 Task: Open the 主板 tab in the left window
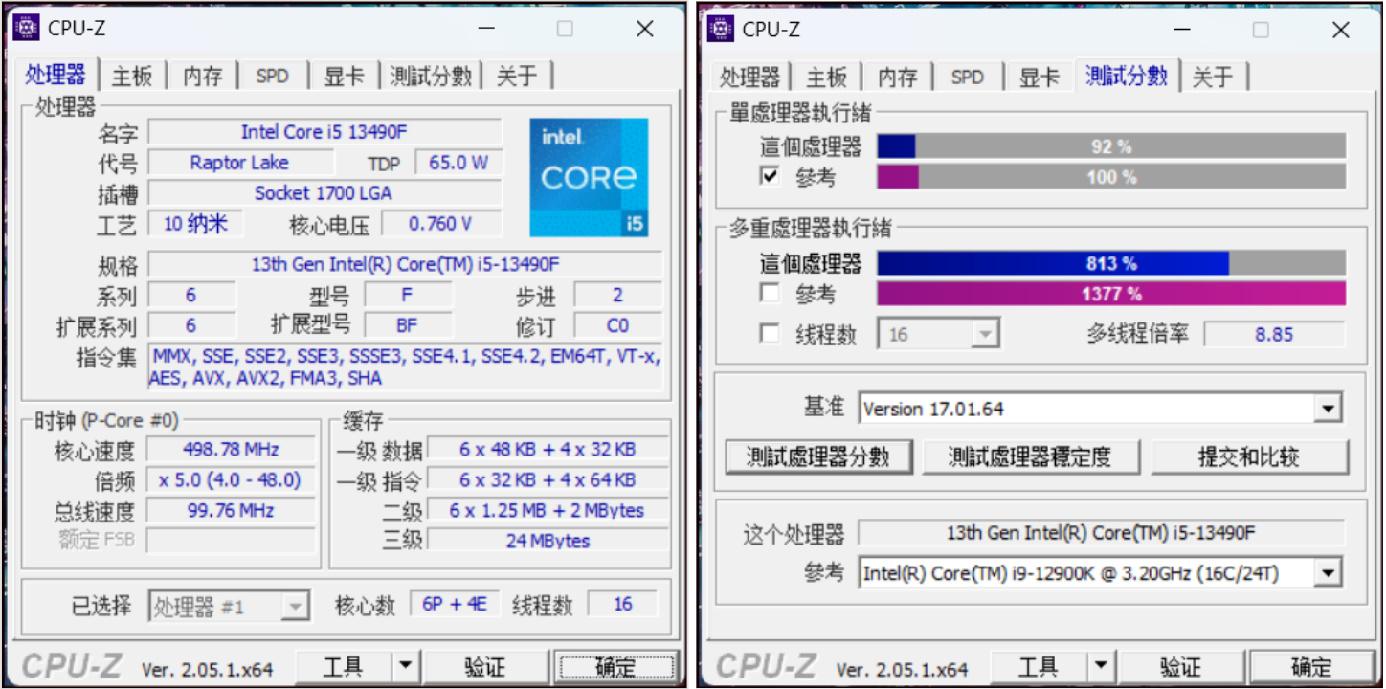point(132,76)
